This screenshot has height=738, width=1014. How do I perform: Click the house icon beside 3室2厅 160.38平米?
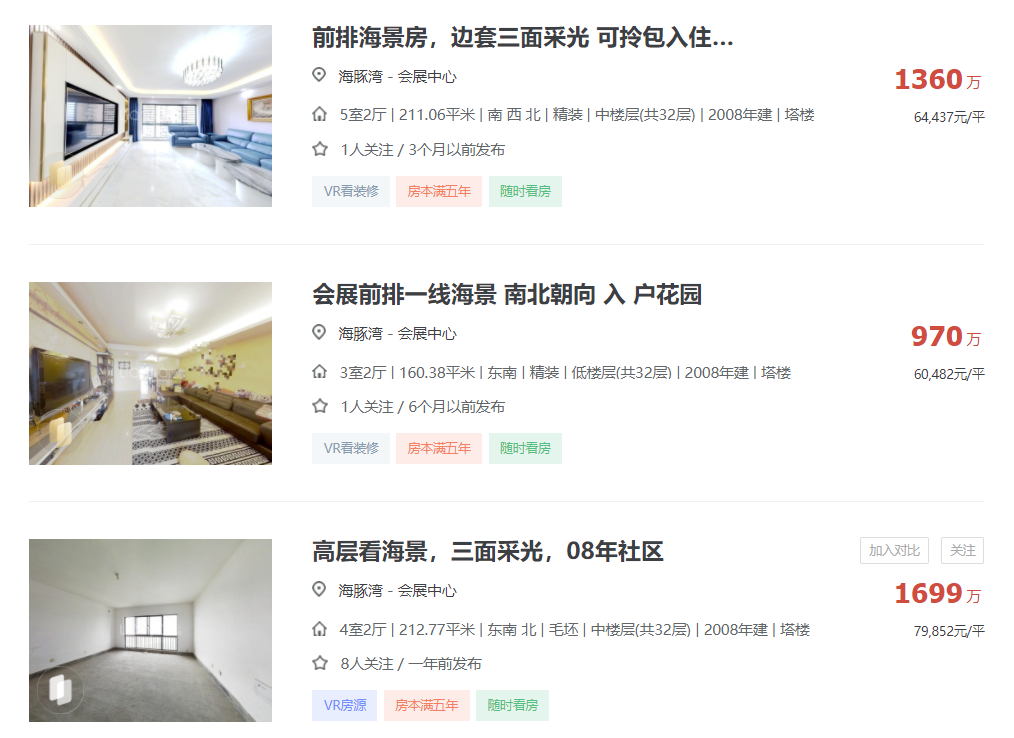(319, 372)
